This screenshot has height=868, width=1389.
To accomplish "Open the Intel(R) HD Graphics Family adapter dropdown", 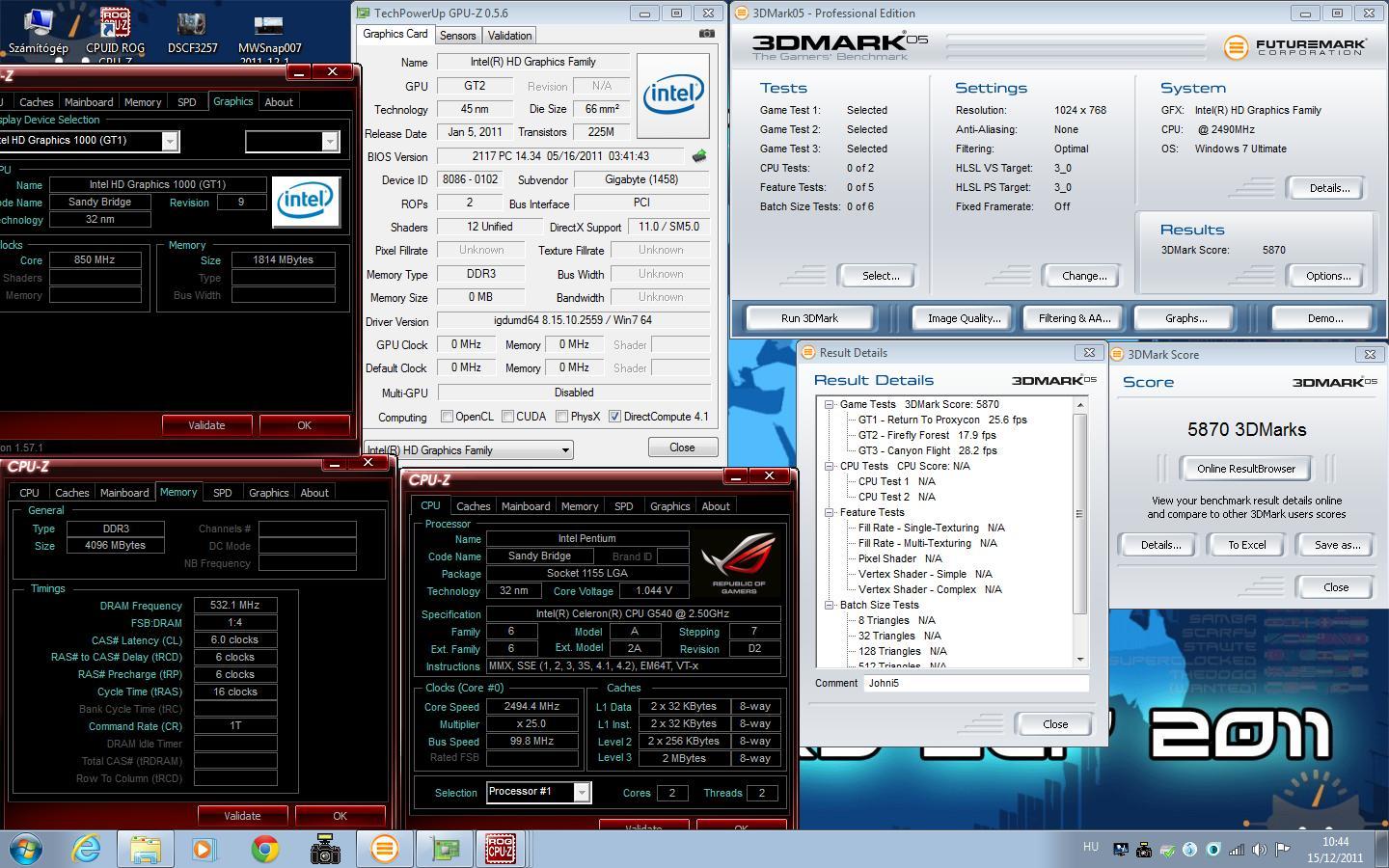I will [x=468, y=449].
